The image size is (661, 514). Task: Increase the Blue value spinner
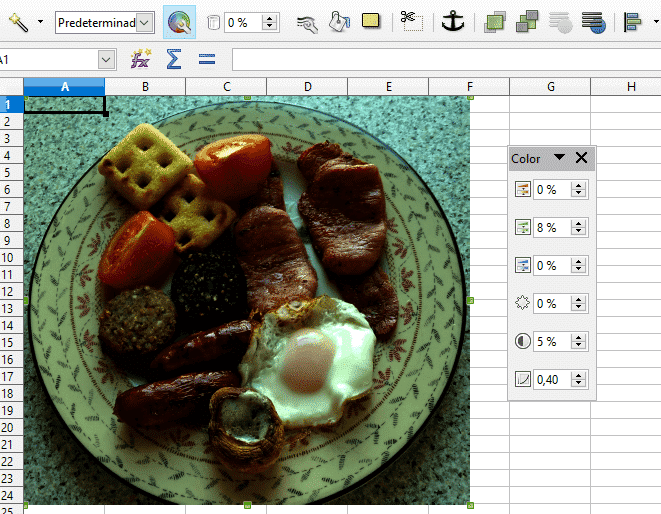pyautogui.click(x=579, y=261)
